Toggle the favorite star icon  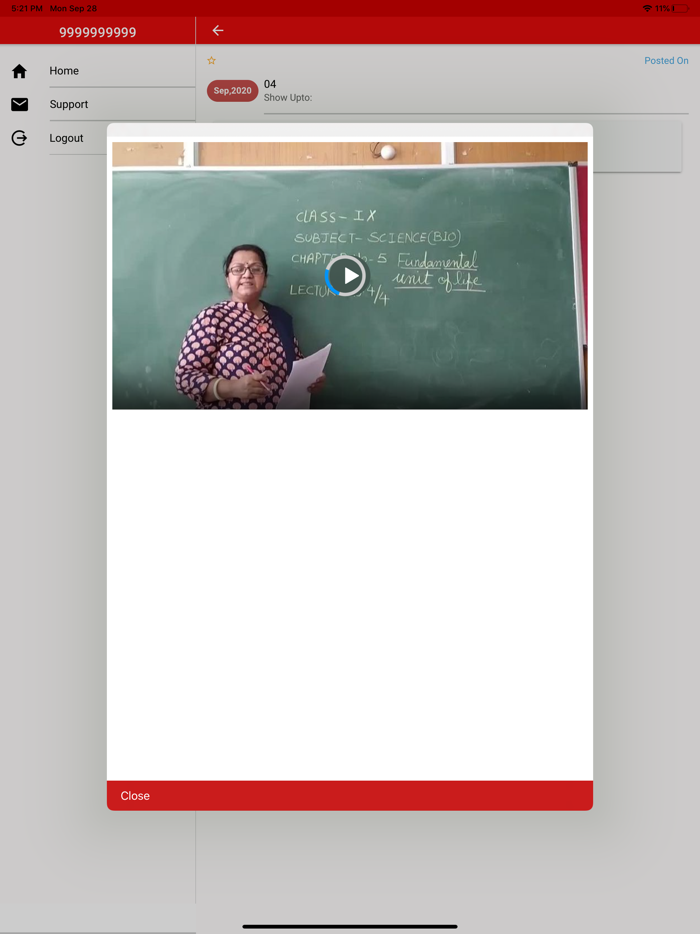(211, 61)
